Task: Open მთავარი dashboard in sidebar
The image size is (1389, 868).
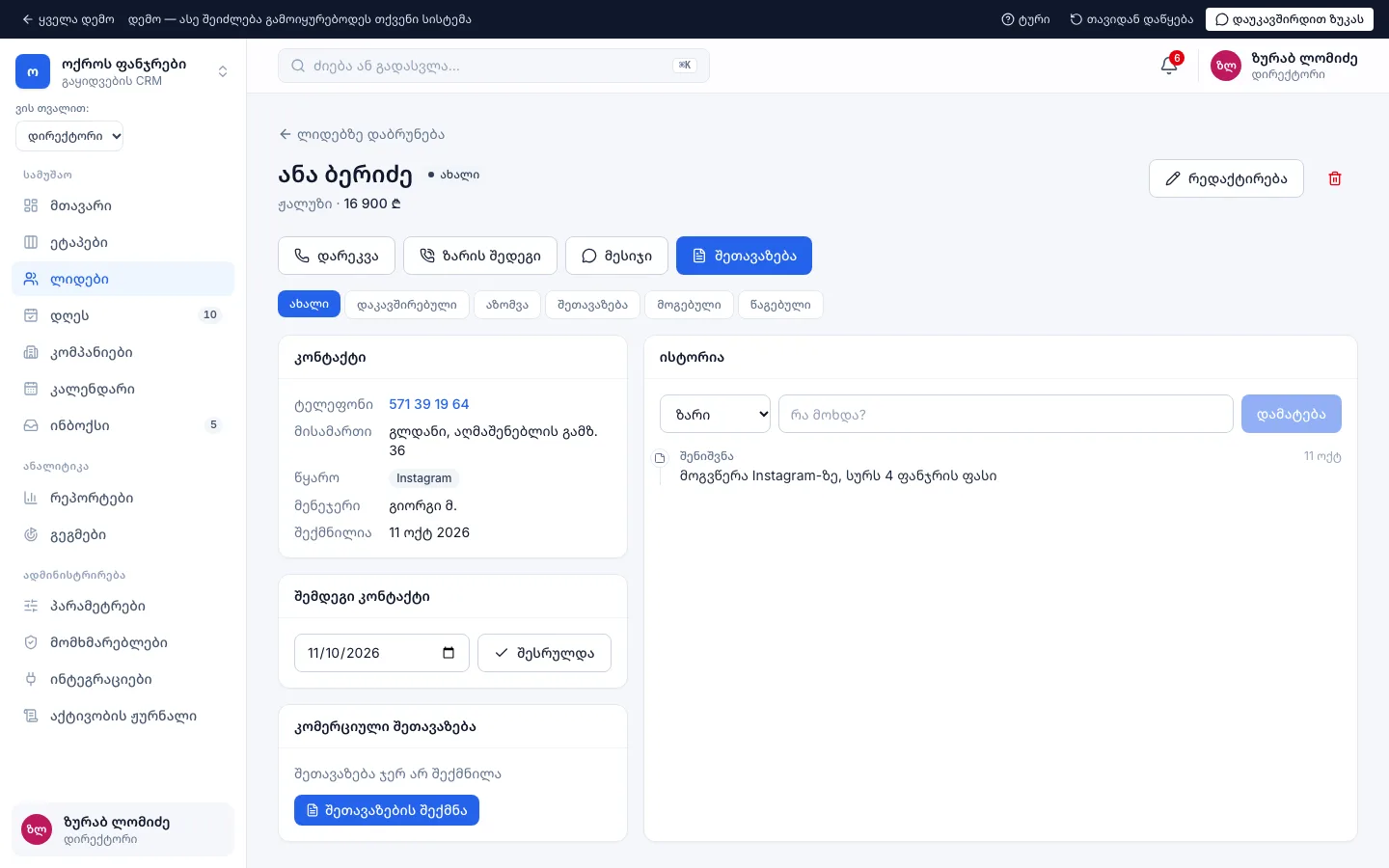Action: click(x=123, y=205)
